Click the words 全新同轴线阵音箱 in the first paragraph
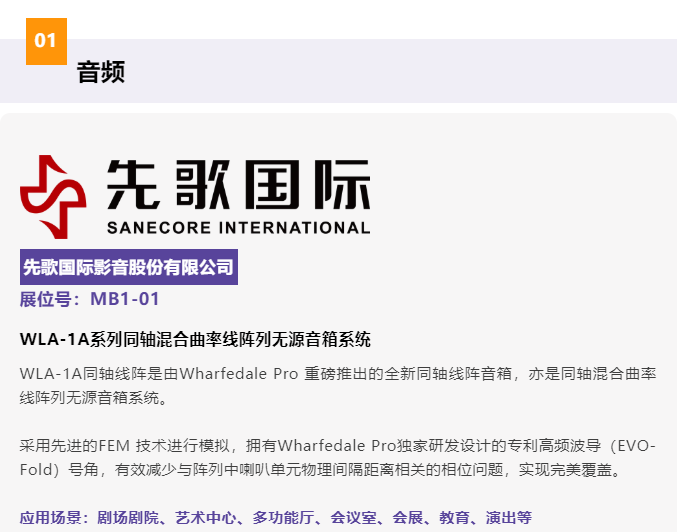 click(446, 374)
